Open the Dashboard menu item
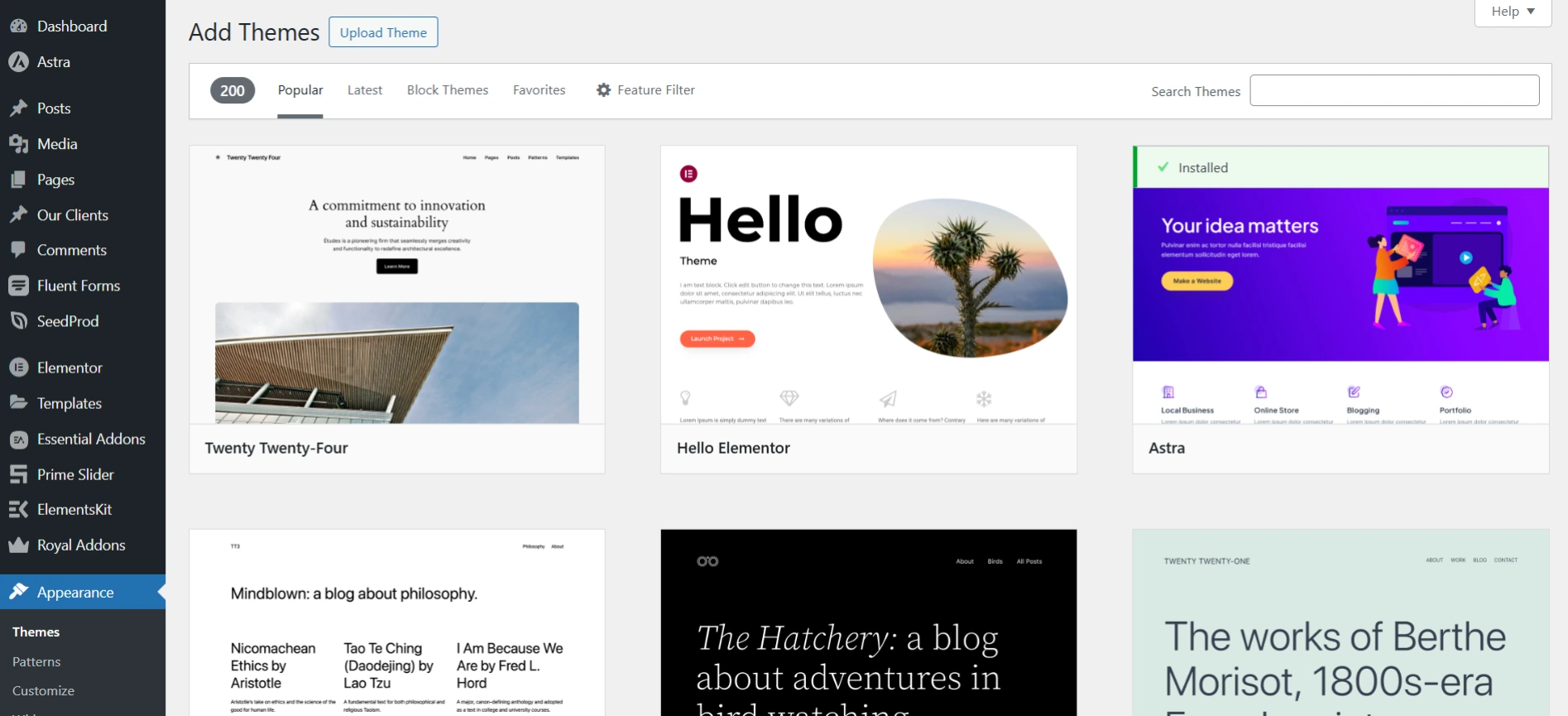This screenshot has width=1568, height=716. tap(72, 26)
